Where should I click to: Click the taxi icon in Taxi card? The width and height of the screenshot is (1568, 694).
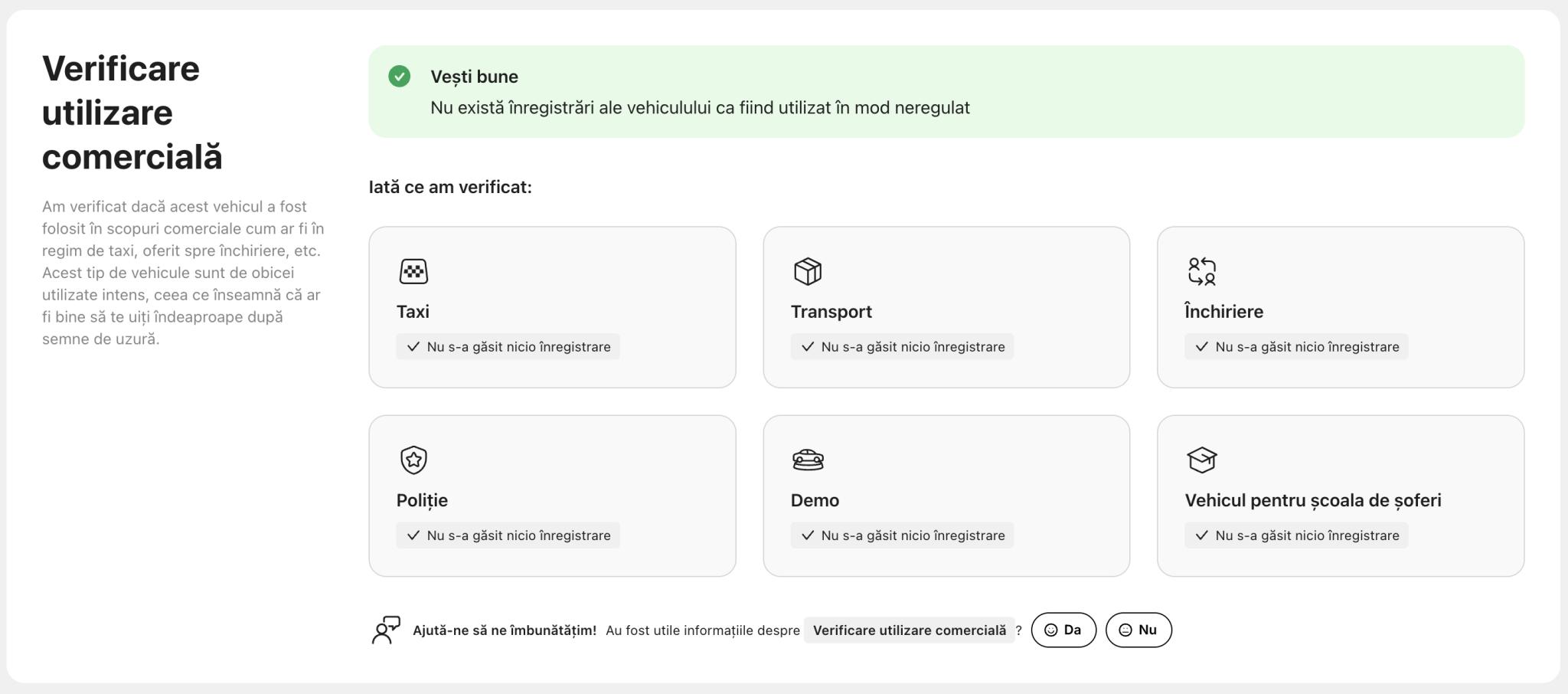[x=413, y=271]
